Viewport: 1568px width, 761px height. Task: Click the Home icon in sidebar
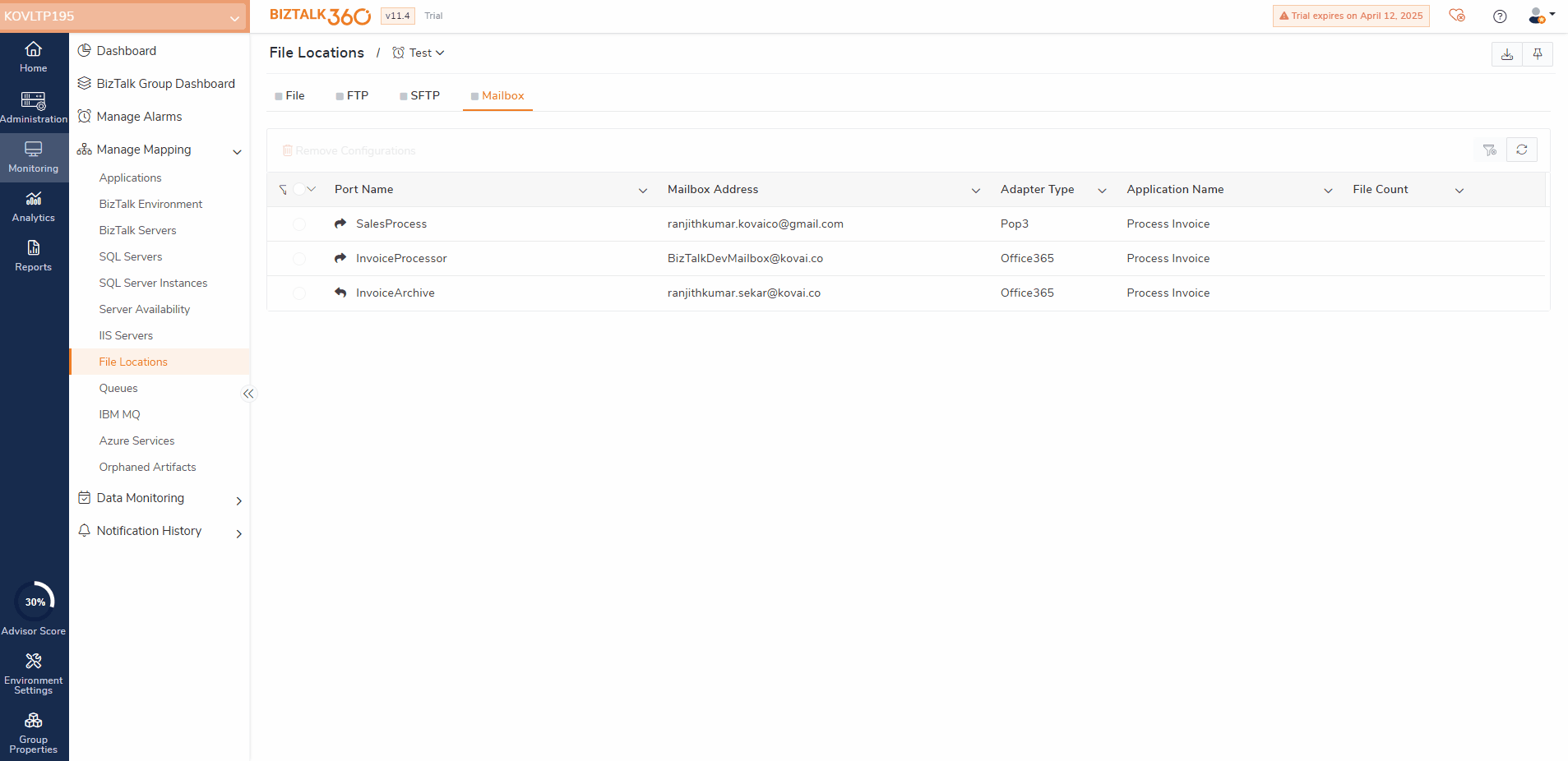pos(33,57)
